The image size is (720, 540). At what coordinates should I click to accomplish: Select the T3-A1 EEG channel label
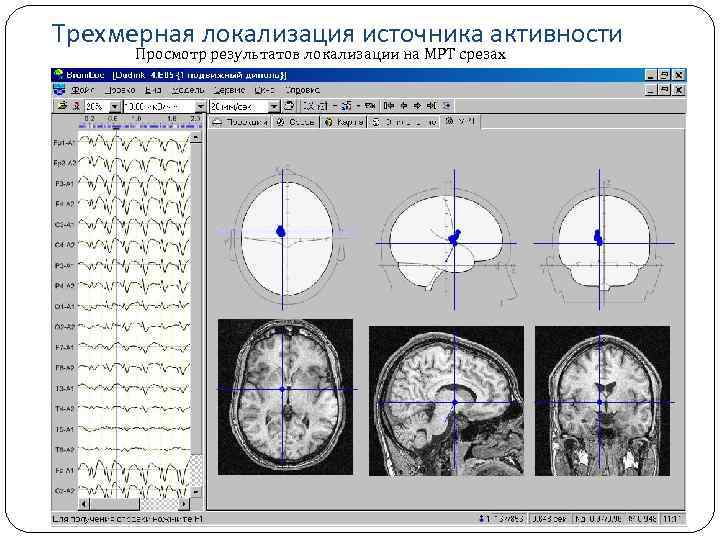pyautogui.click(x=64, y=388)
